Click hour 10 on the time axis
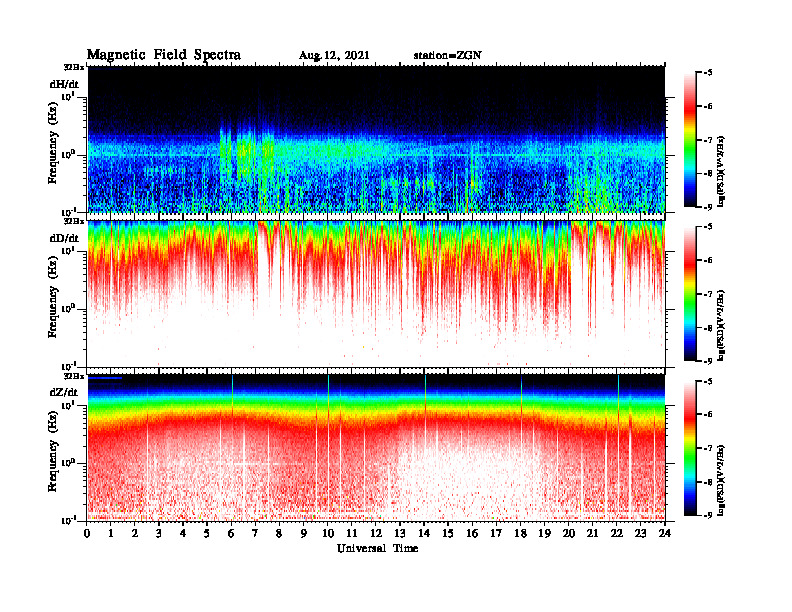792x612 pixels. click(328, 533)
